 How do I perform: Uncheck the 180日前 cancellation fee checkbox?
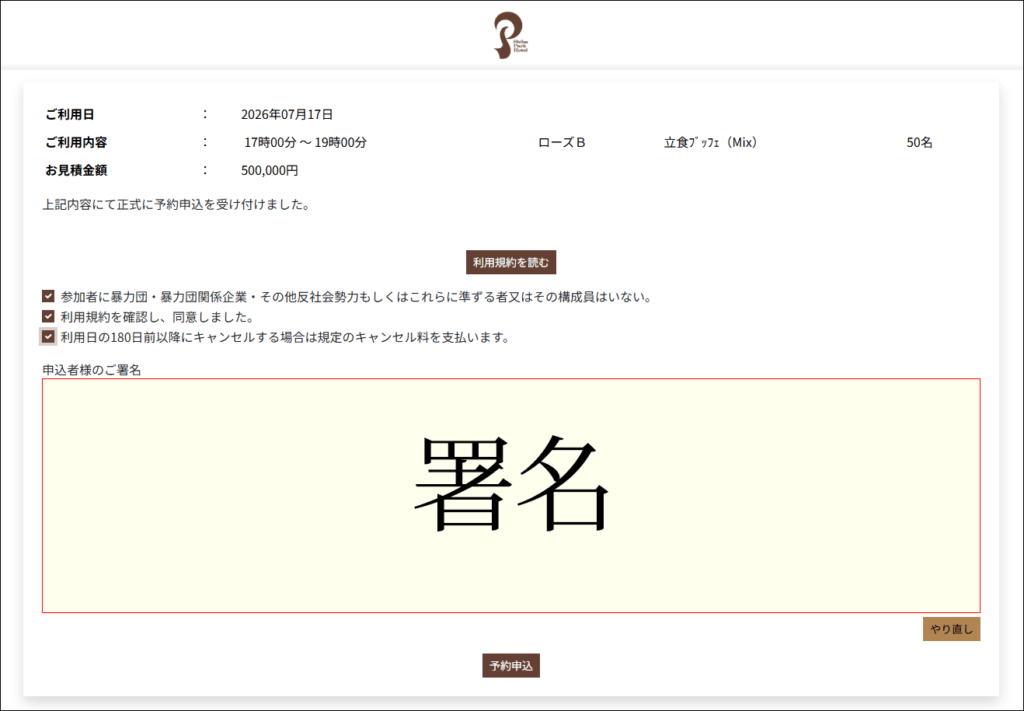tap(48, 337)
